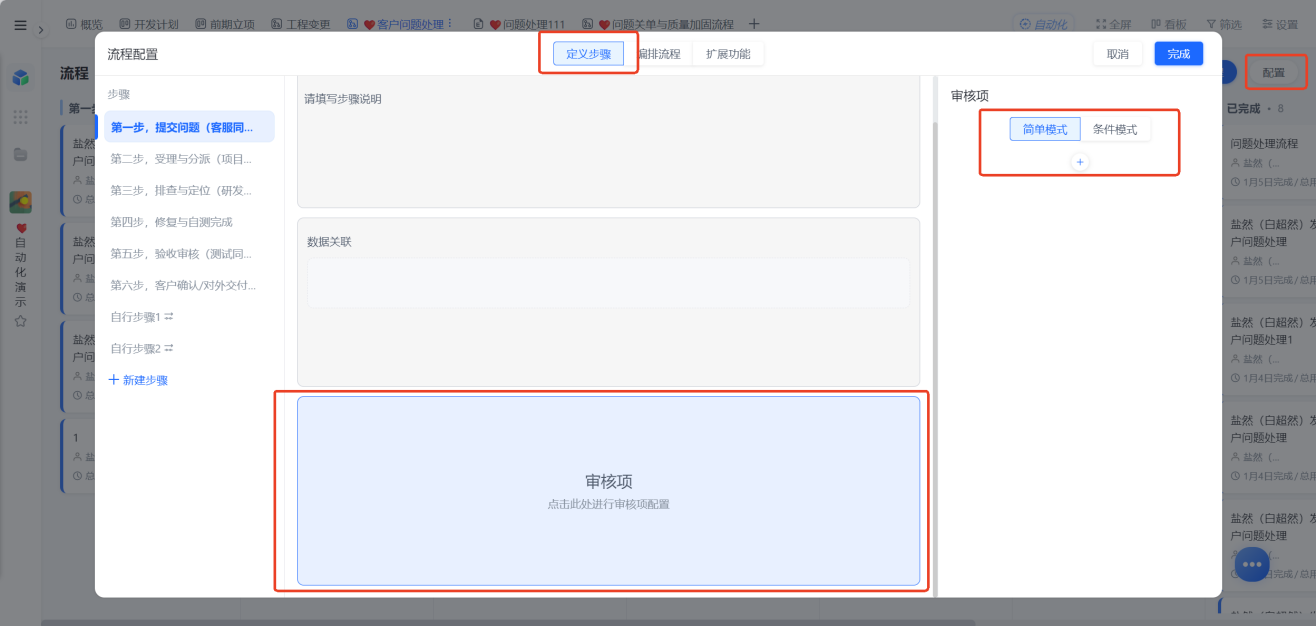Click the blue cube app logo

pos(20,77)
